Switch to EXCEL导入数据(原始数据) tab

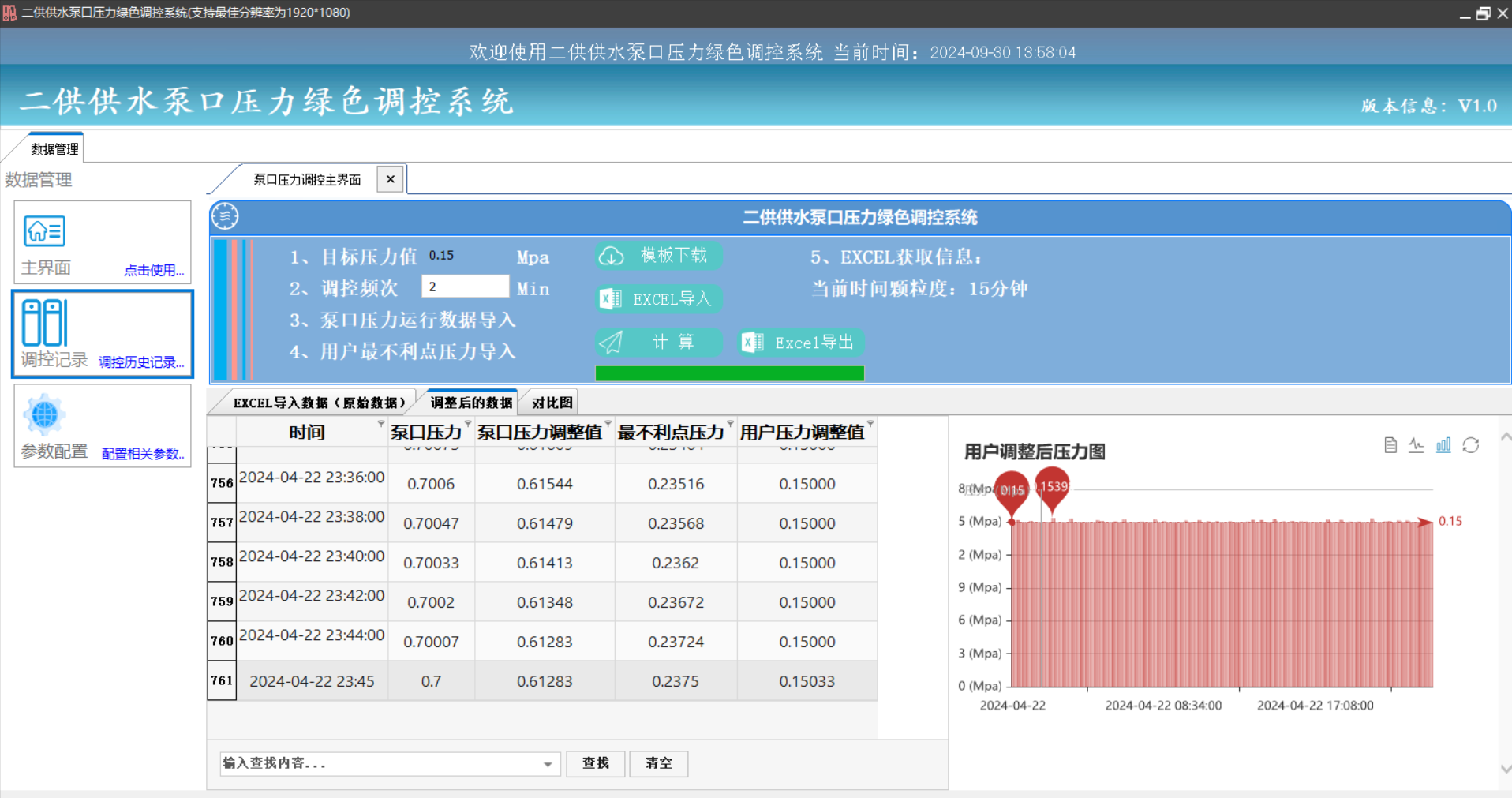(x=319, y=403)
